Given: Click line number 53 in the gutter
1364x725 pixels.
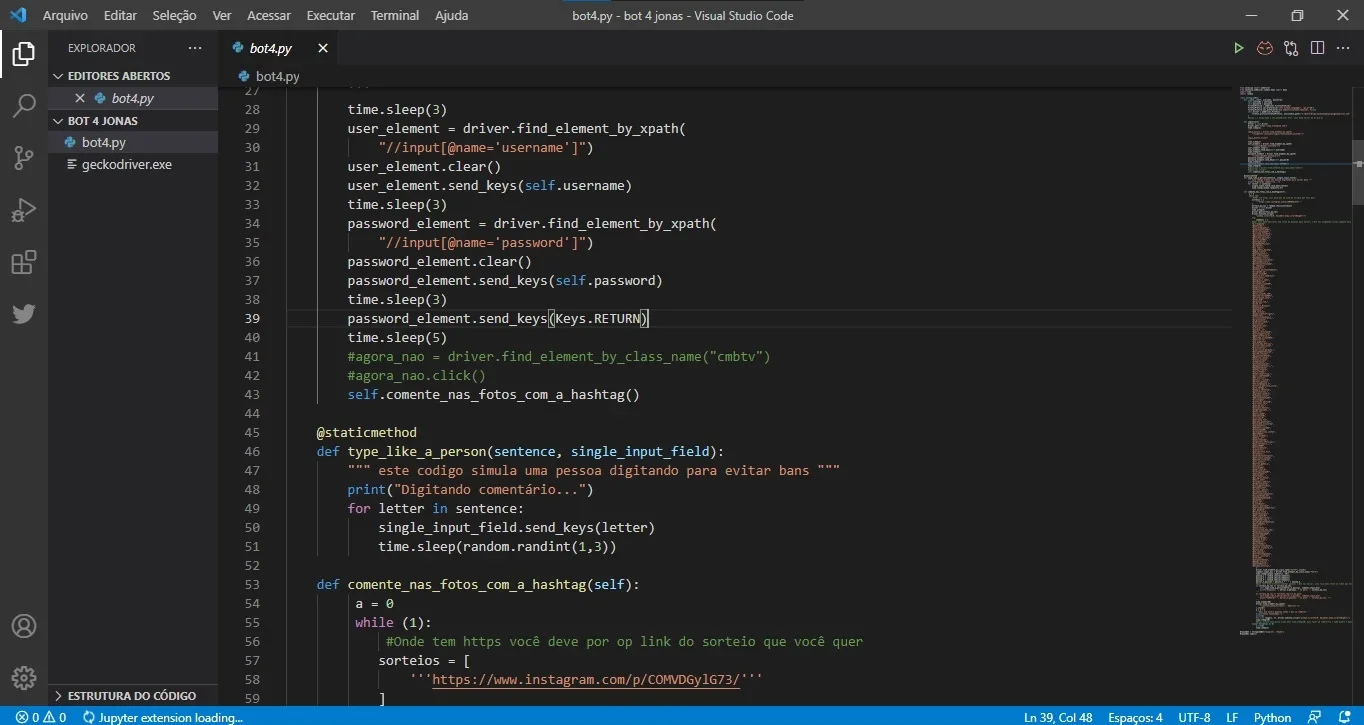Looking at the screenshot, I should pyautogui.click(x=251, y=585).
